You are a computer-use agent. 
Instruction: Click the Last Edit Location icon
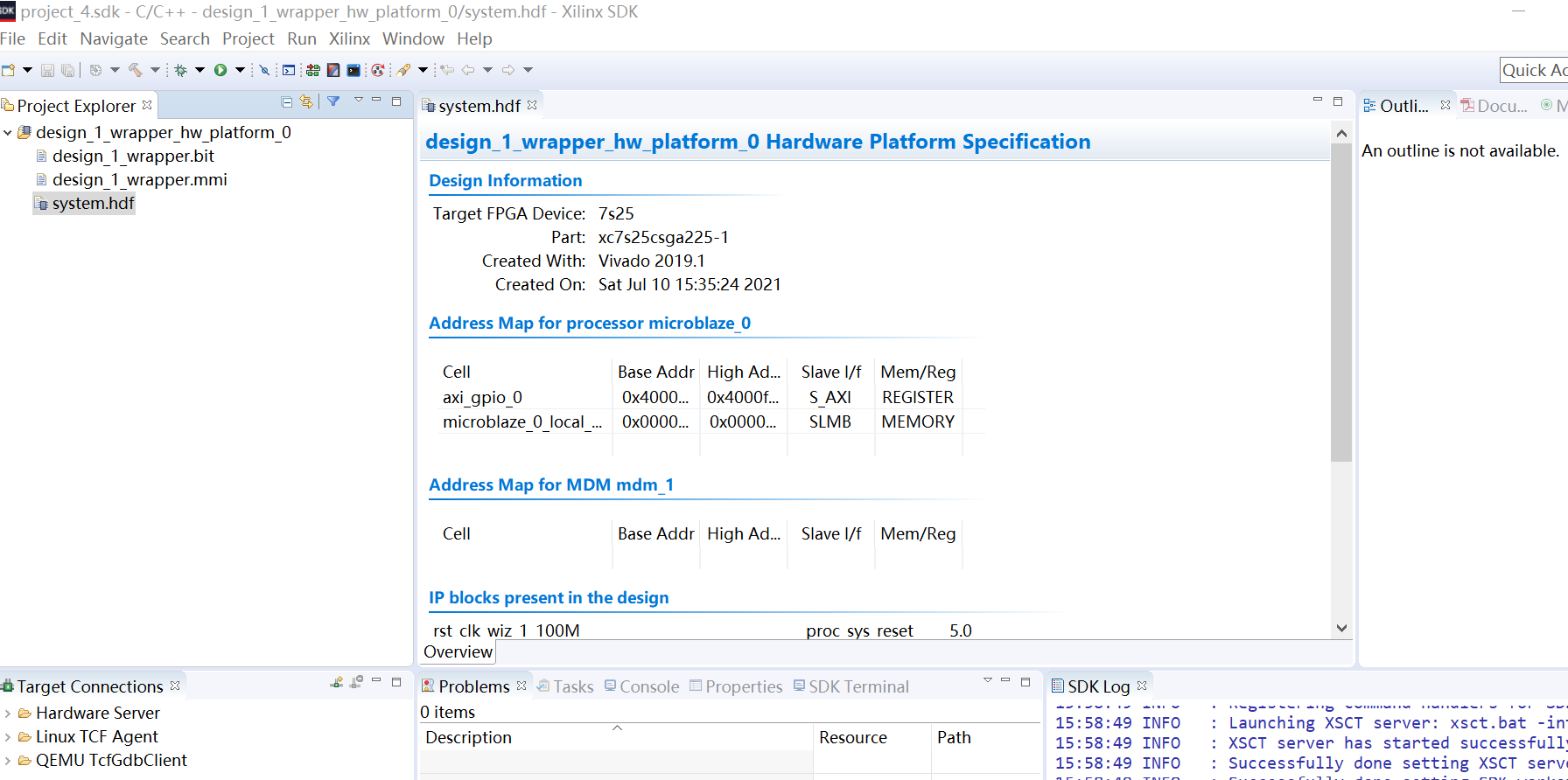point(447,70)
